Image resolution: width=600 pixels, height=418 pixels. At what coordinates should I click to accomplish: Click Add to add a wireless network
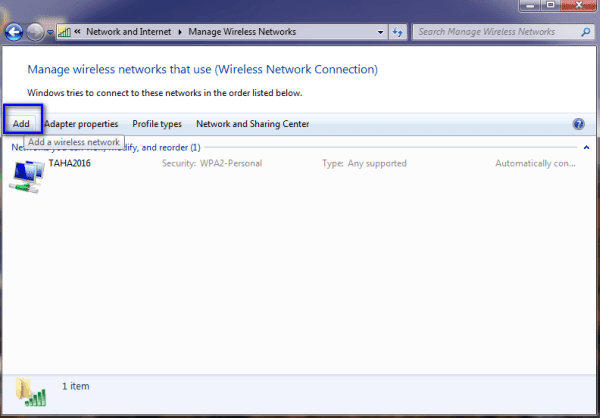[21, 124]
